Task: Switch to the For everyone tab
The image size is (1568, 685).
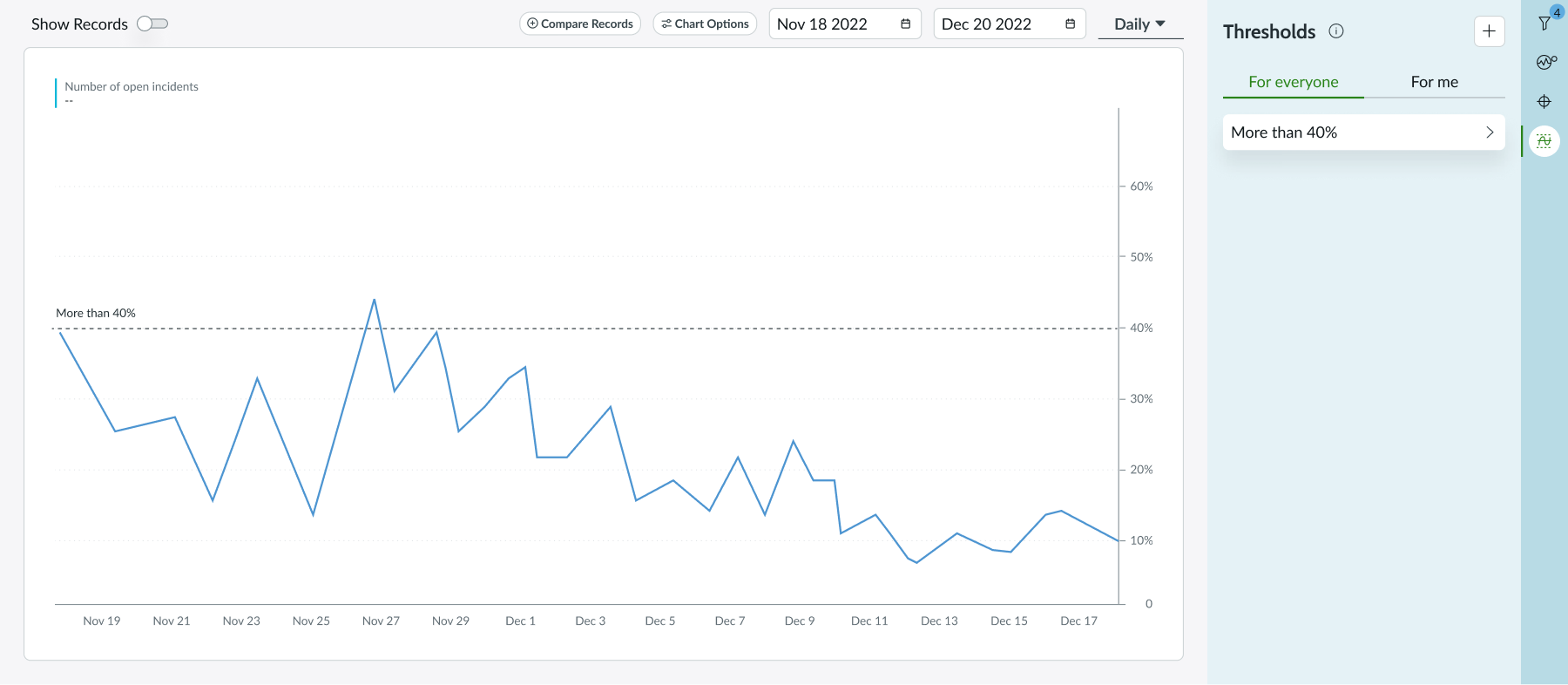Action: coord(1294,82)
